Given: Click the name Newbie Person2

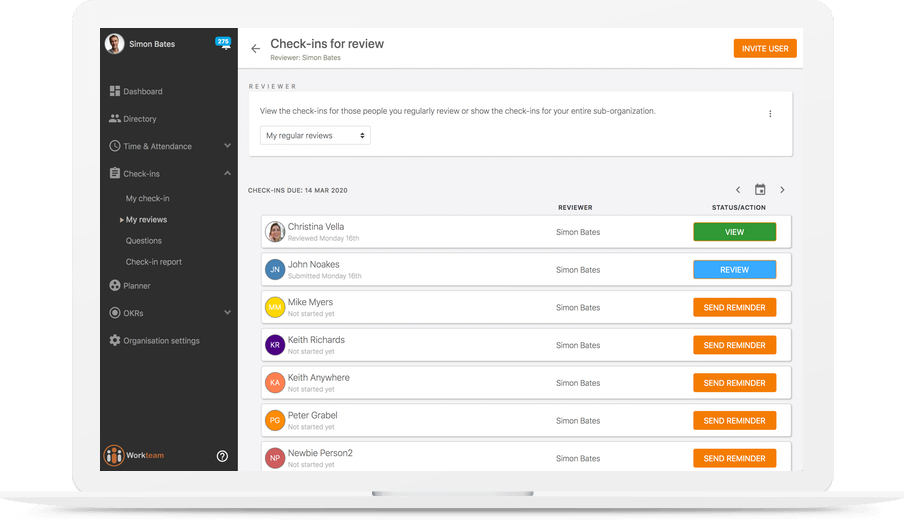Looking at the screenshot, I should click(320, 453).
